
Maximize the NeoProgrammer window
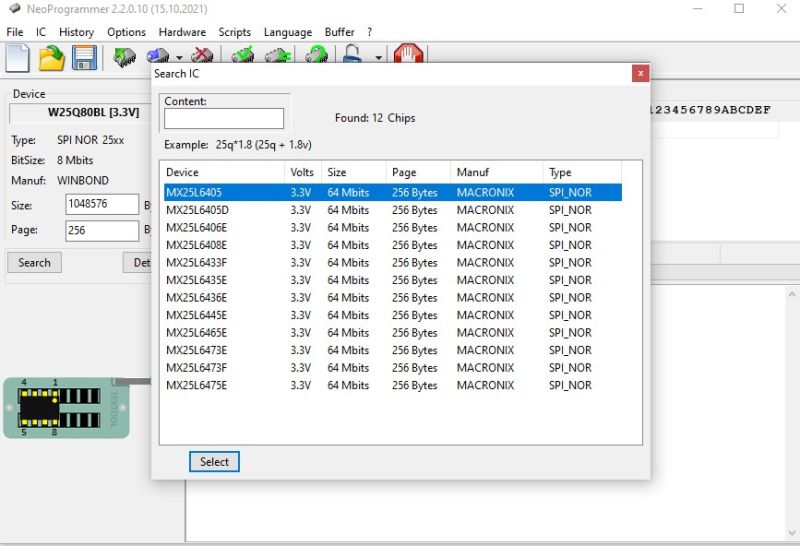pos(739,9)
